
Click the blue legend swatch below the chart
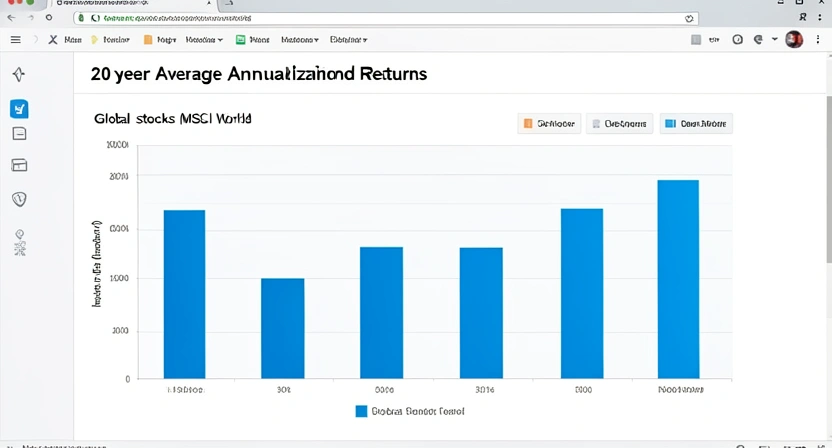point(361,411)
